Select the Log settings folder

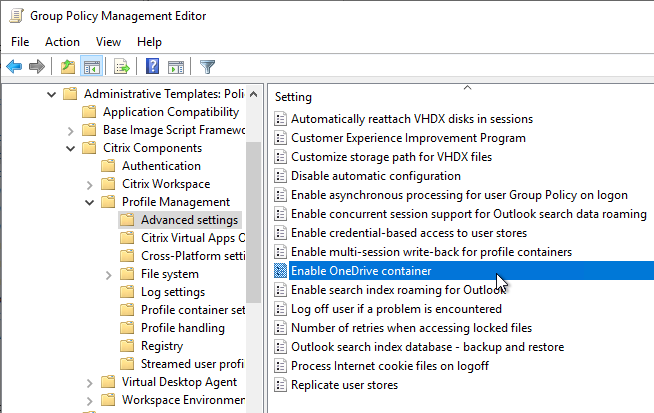coord(173,292)
